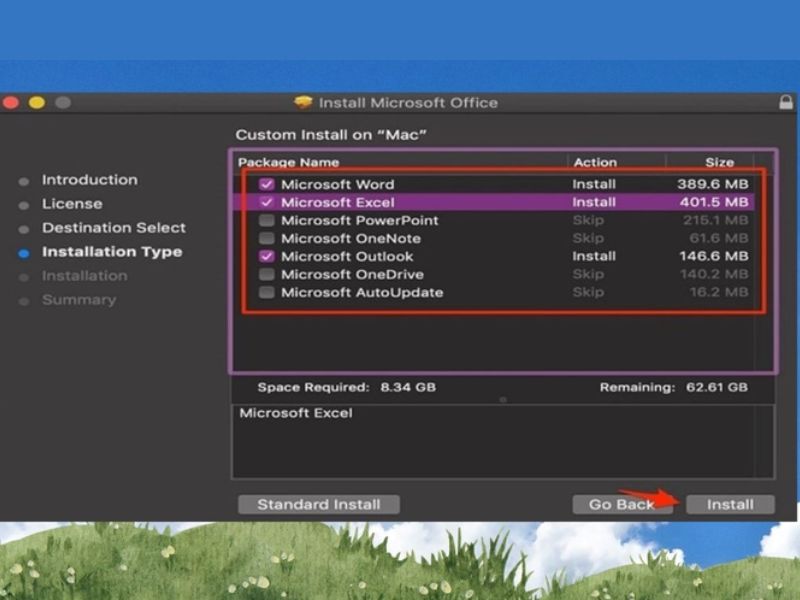Uncheck the Microsoft Word checkbox
This screenshot has width=800, height=600.
pos(266,184)
